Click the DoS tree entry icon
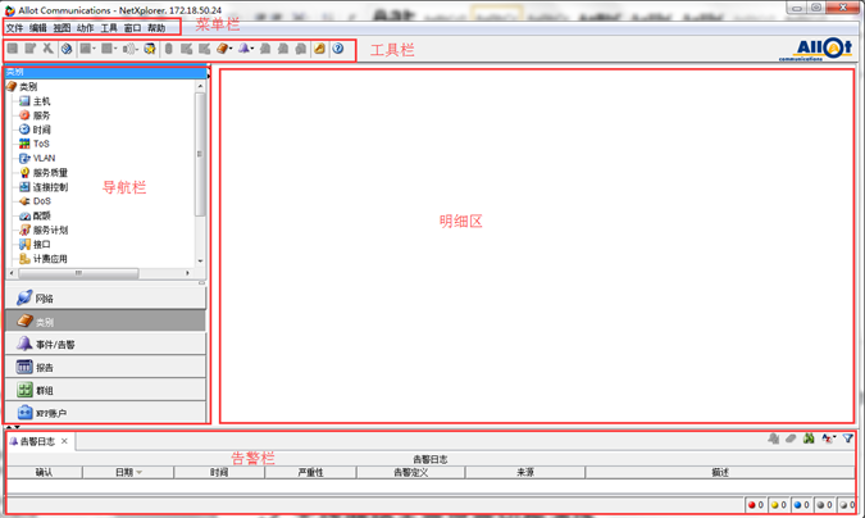865x518 pixels. [x=24, y=201]
